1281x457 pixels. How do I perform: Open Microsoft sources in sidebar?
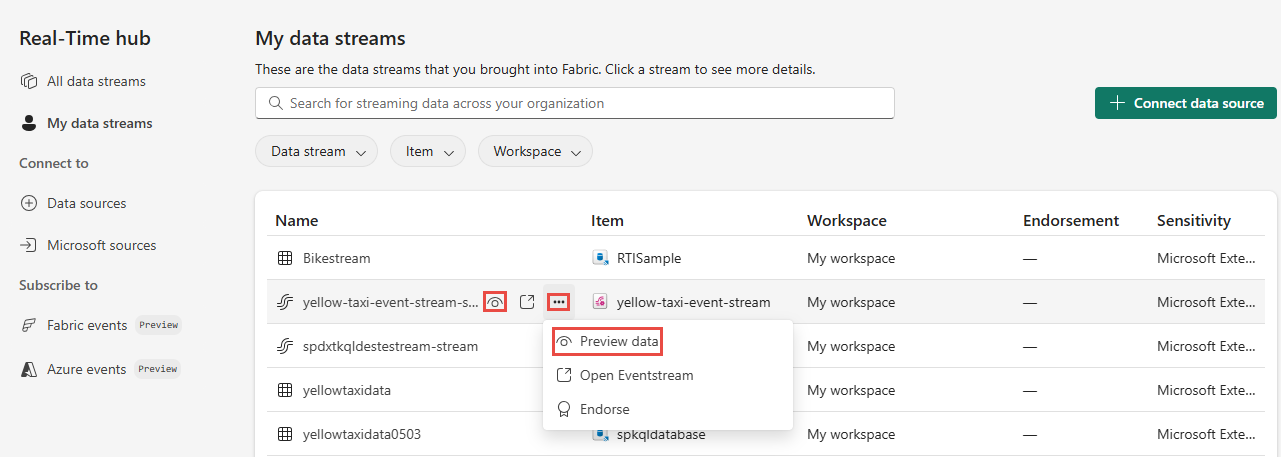click(x=102, y=245)
